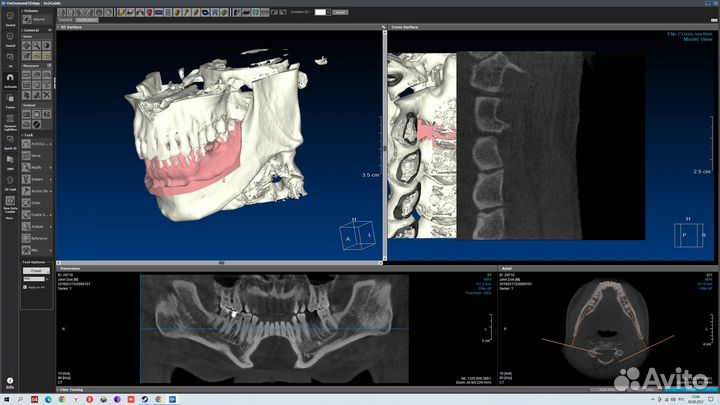Viewport: 720px width, 405px height.
Task: Open the 3D Ceph module
Action: click(x=10, y=182)
